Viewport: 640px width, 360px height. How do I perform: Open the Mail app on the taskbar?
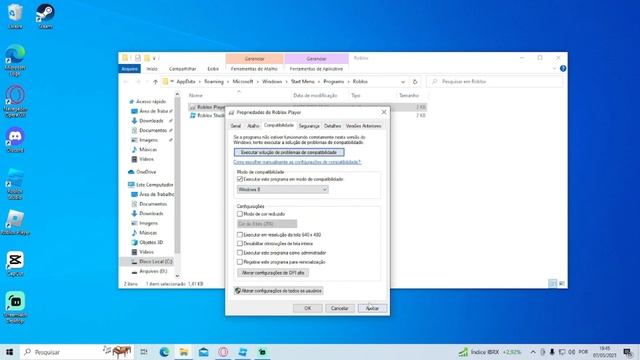(203, 352)
